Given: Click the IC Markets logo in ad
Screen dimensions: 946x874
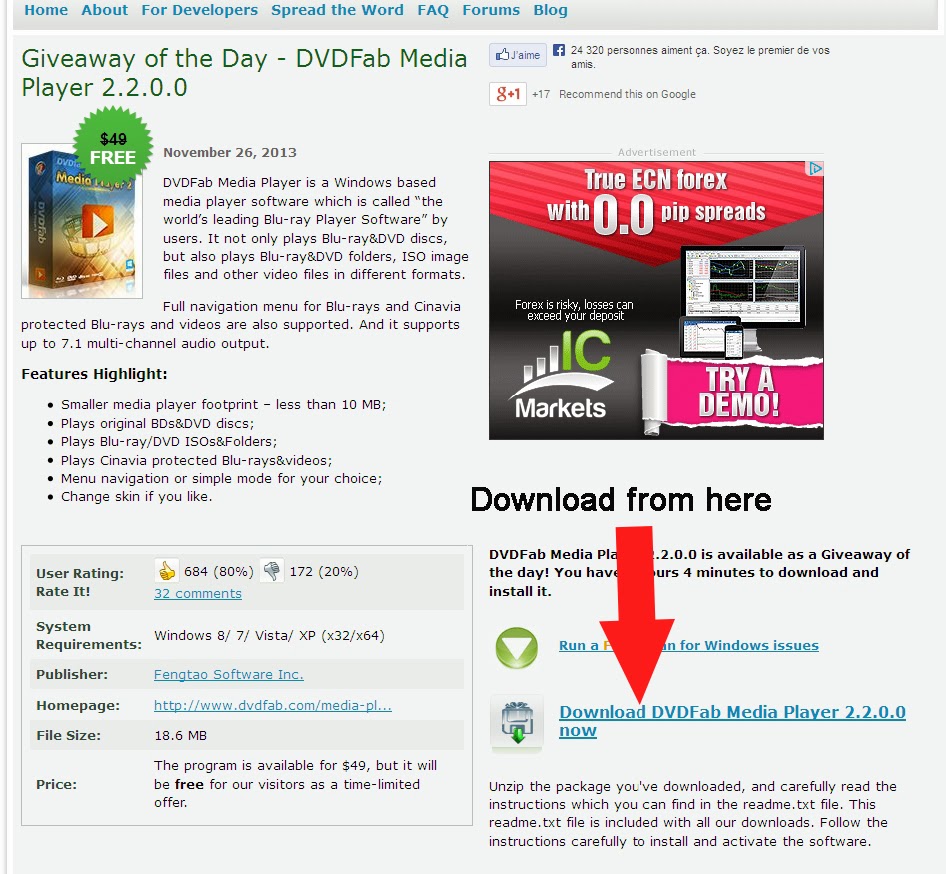Looking at the screenshot, I should pos(562,376).
